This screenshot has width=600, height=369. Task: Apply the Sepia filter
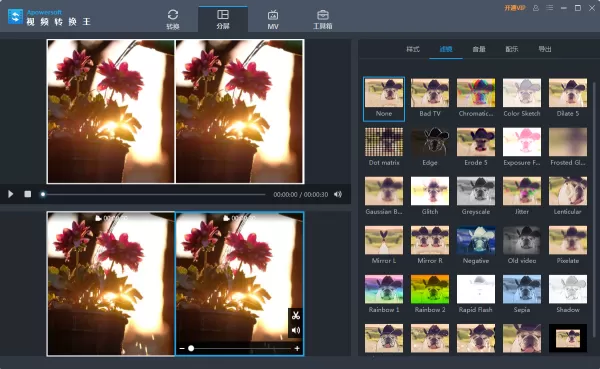tap(522, 294)
